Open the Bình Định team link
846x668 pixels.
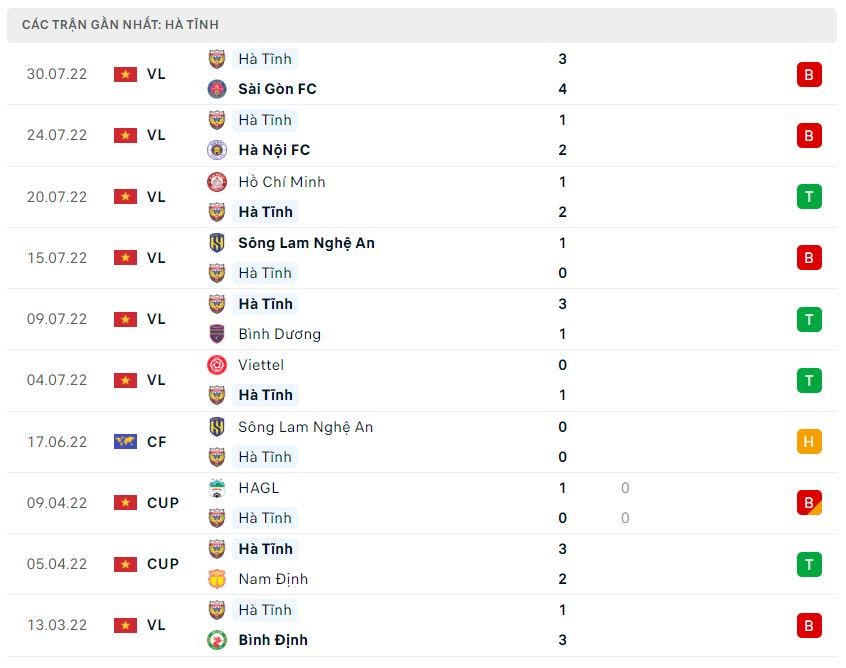pos(273,640)
